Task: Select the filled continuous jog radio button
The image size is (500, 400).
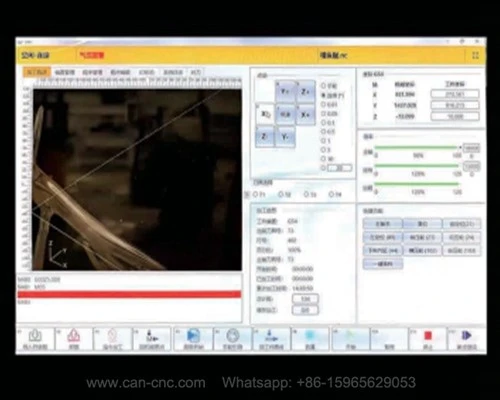Action: click(x=323, y=95)
